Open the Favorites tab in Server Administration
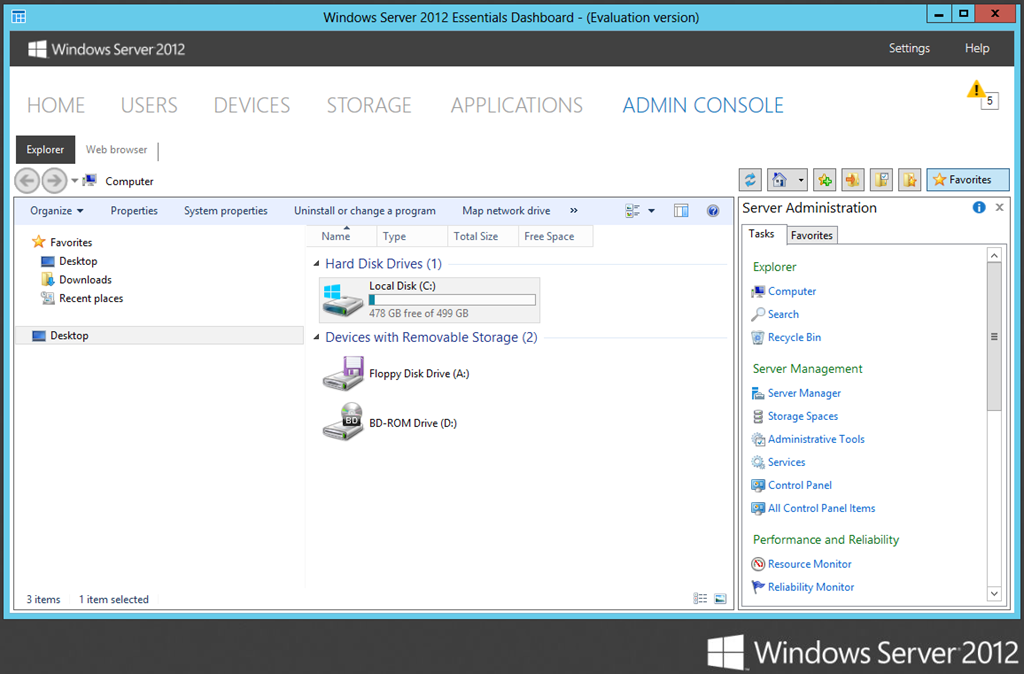This screenshot has height=674, width=1024. [x=811, y=235]
